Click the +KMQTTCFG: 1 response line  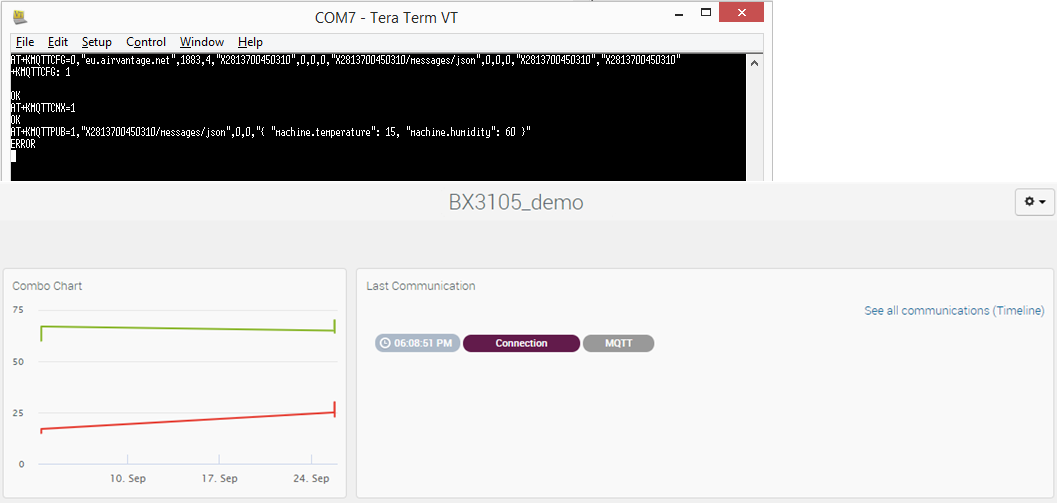(40, 71)
